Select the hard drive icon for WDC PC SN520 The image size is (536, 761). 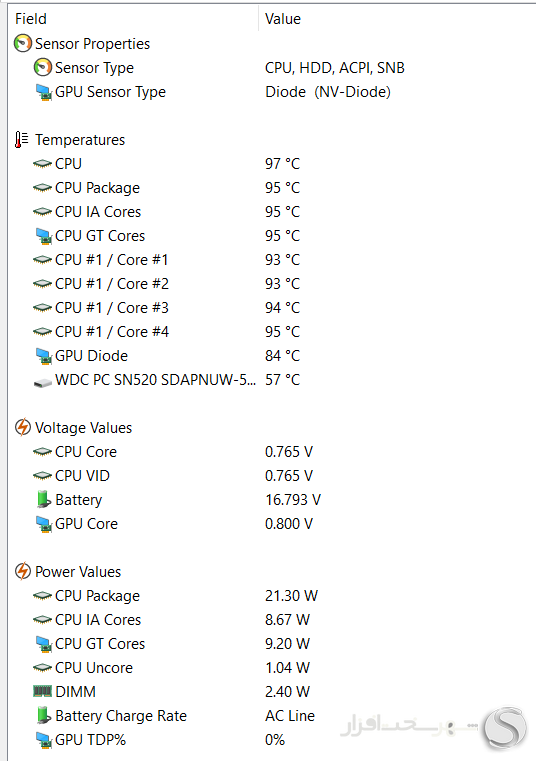43,383
